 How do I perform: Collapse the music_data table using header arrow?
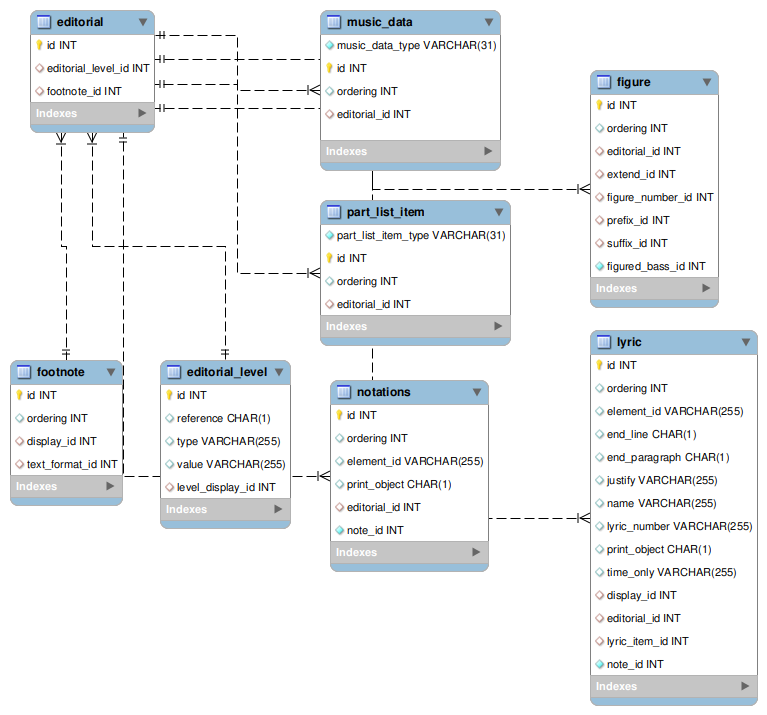tap(487, 22)
